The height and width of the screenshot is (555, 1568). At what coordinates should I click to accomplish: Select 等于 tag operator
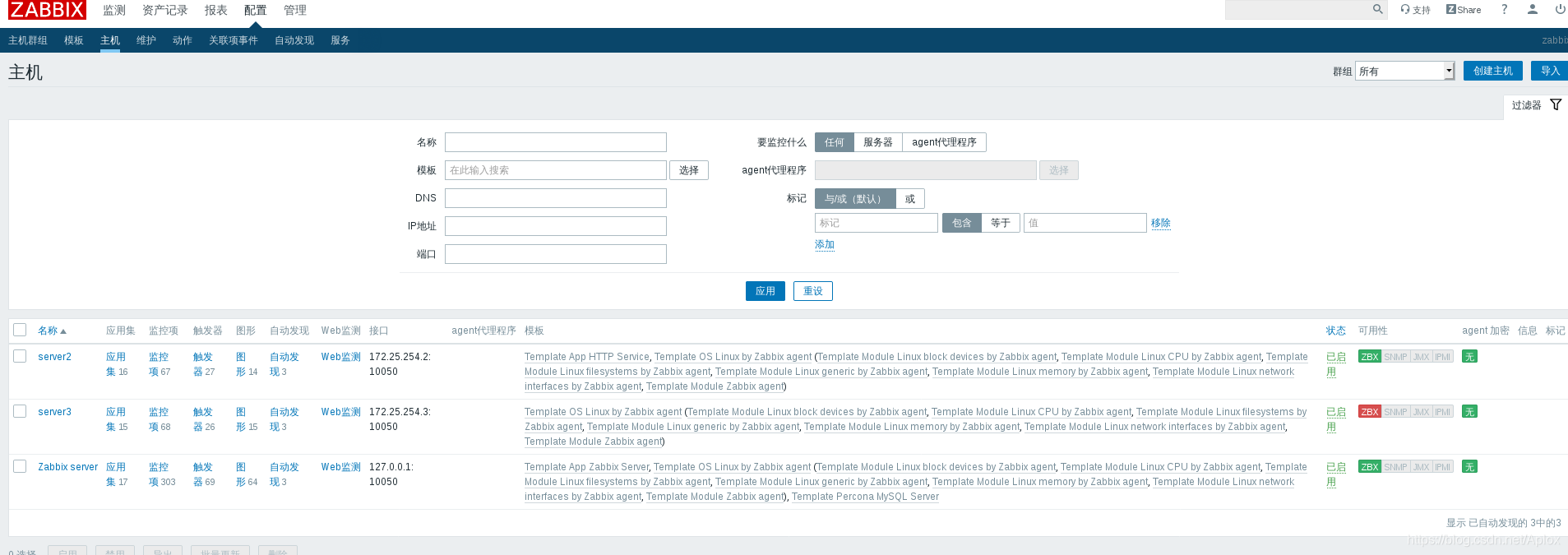point(1001,223)
